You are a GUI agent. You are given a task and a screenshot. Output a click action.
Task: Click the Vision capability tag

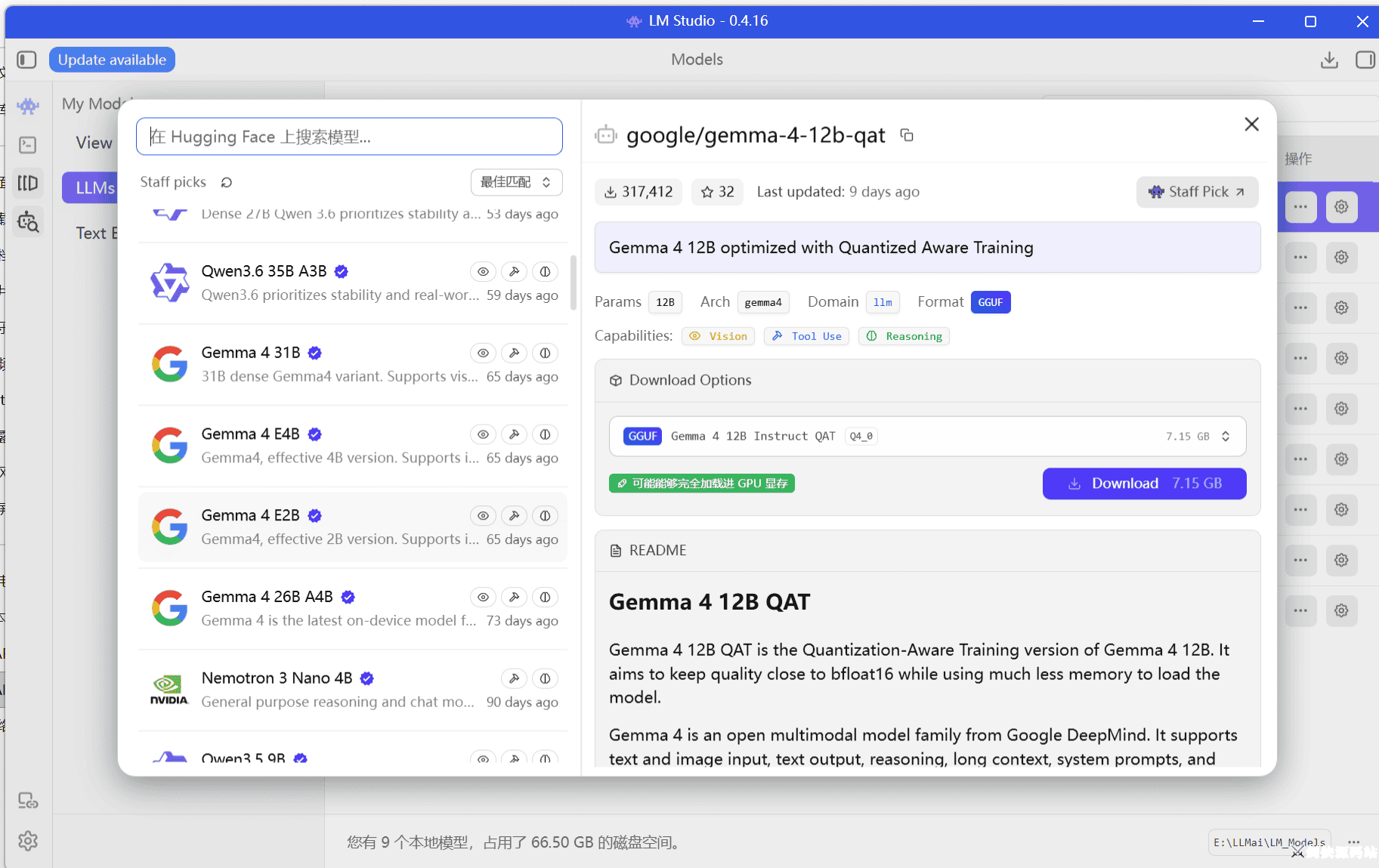(719, 336)
